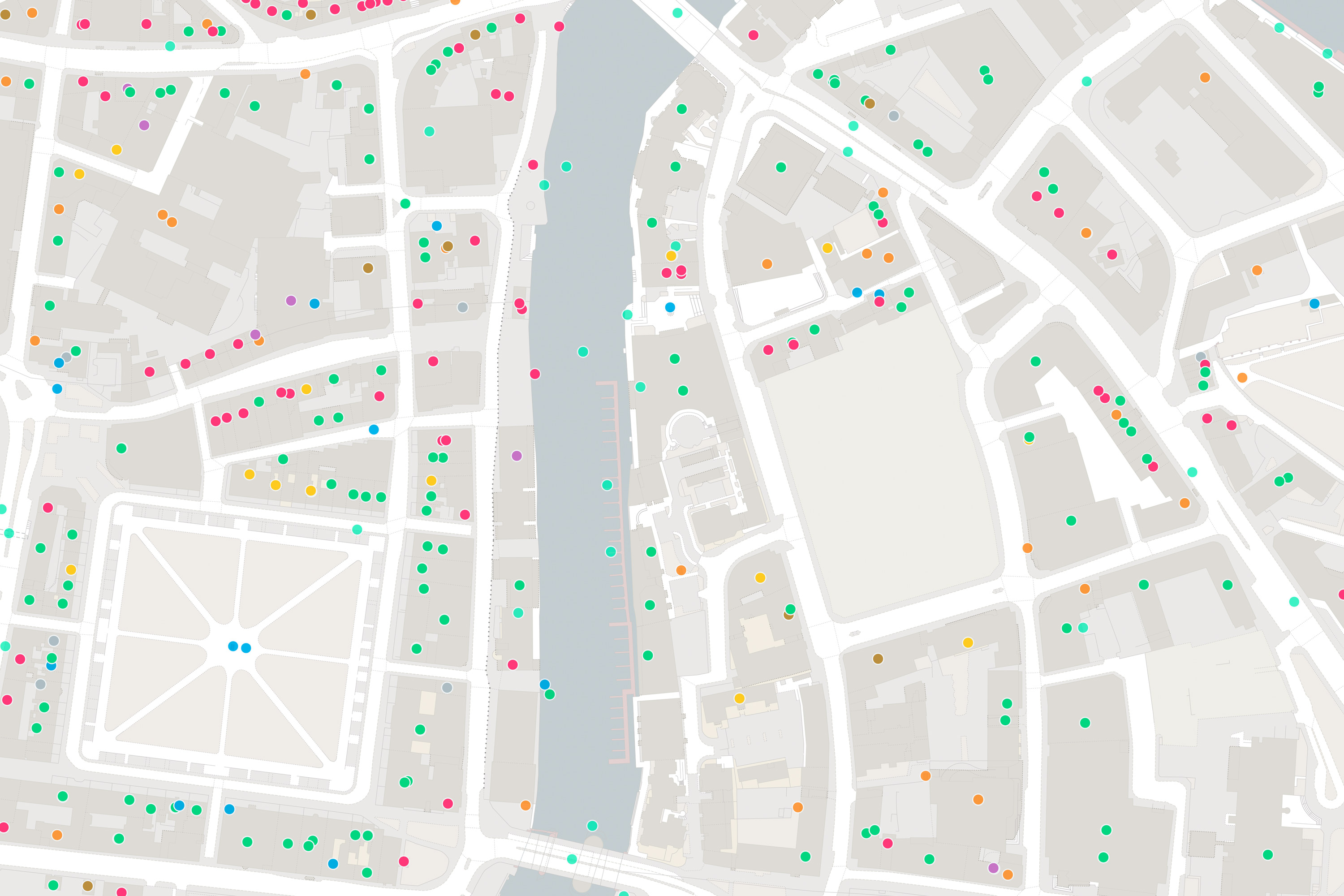Click teal dot on top bridge
Image resolution: width=1344 pixels, height=896 pixels.
pyautogui.click(x=677, y=13)
